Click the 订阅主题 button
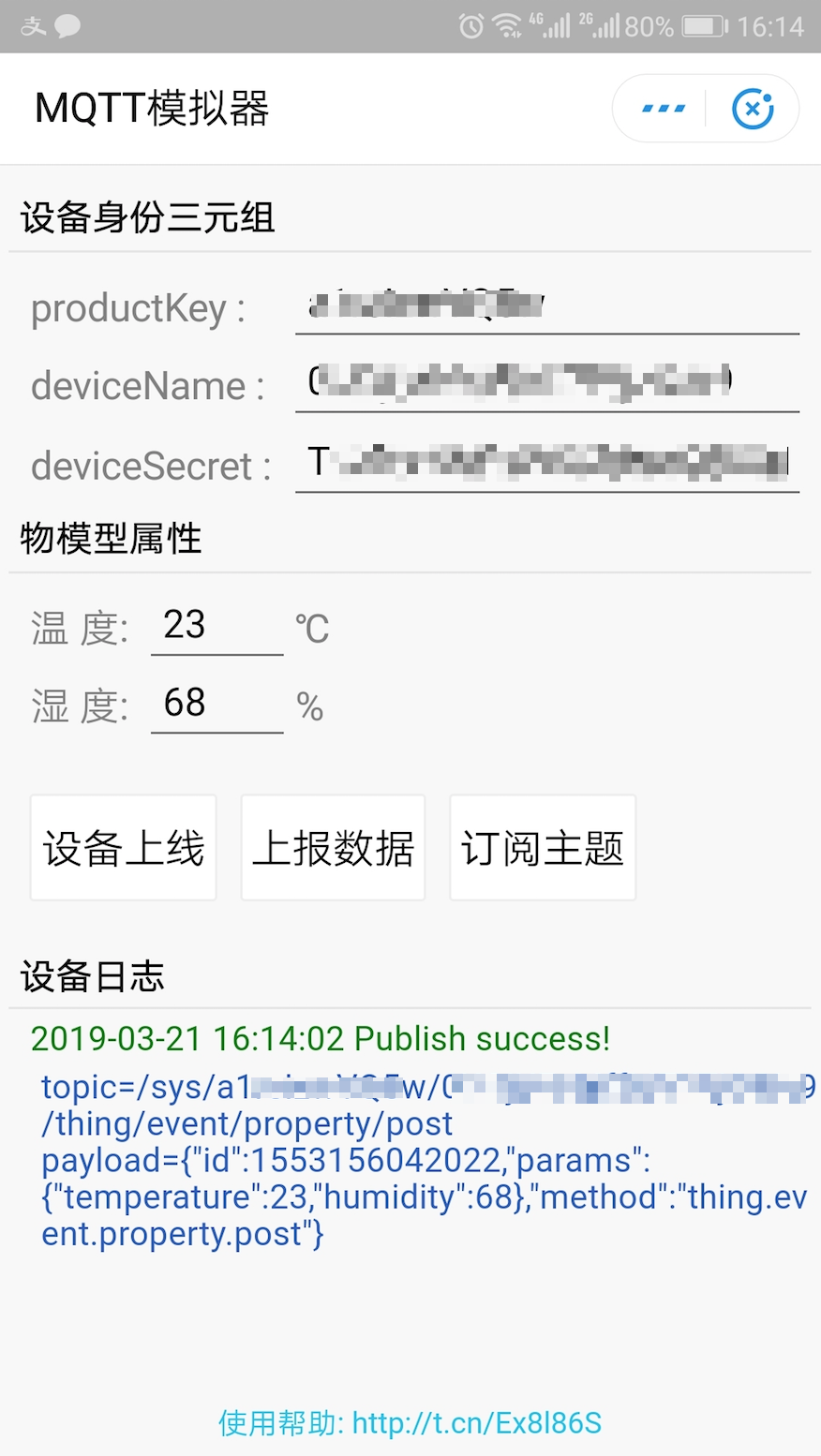 tap(543, 848)
